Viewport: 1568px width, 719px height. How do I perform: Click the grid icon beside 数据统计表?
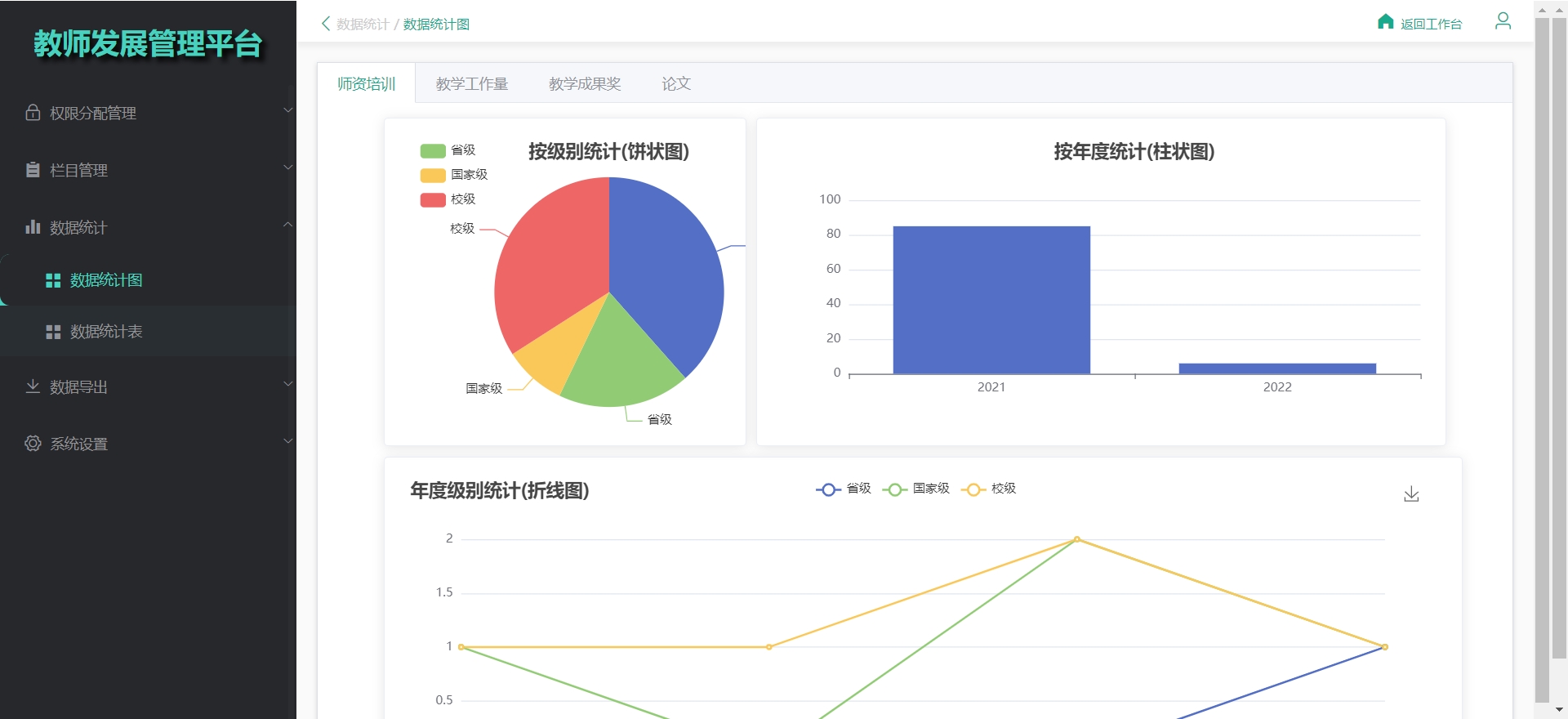pyautogui.click(x=53, y=332)
